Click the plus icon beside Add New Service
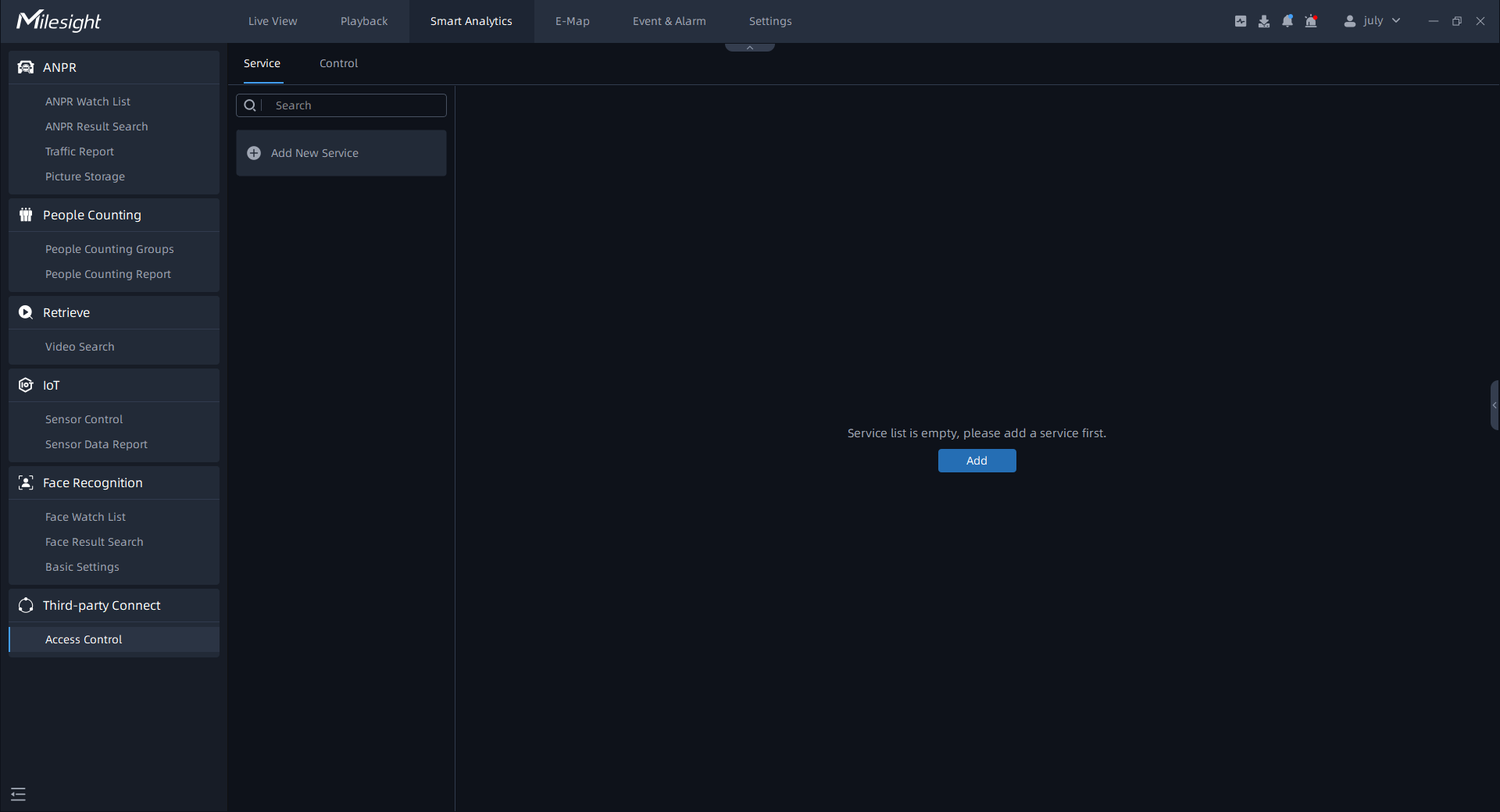This screenshot has height=812, width=1500. point(254,153)
